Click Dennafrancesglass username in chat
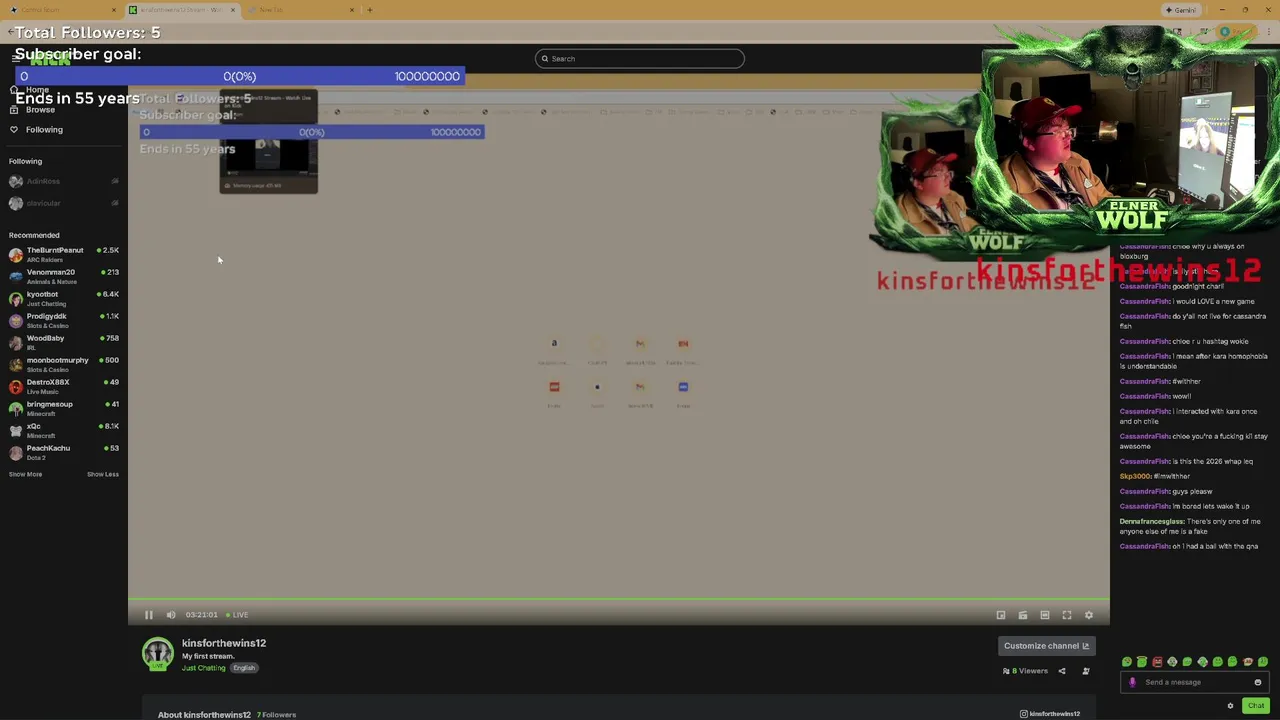 [1151, 521]
